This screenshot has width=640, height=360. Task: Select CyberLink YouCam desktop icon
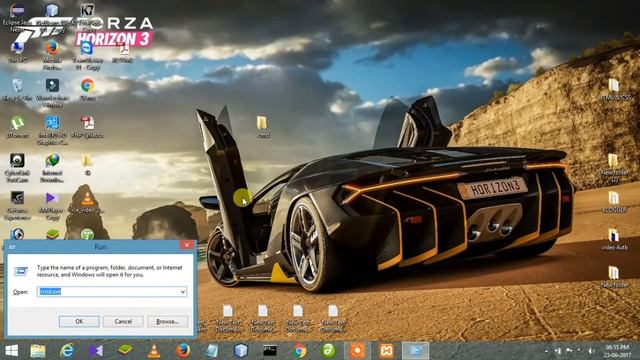(x=17, y=167)
